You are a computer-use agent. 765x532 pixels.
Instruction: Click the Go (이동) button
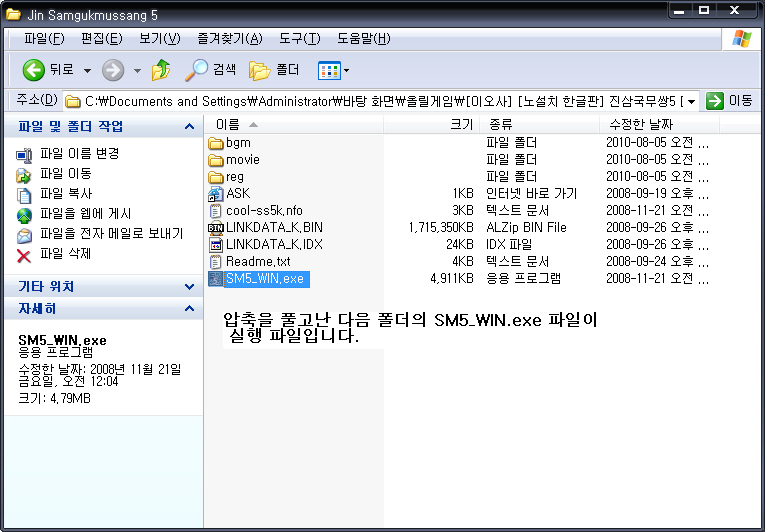pyautogui.click(x=729, y=101)
